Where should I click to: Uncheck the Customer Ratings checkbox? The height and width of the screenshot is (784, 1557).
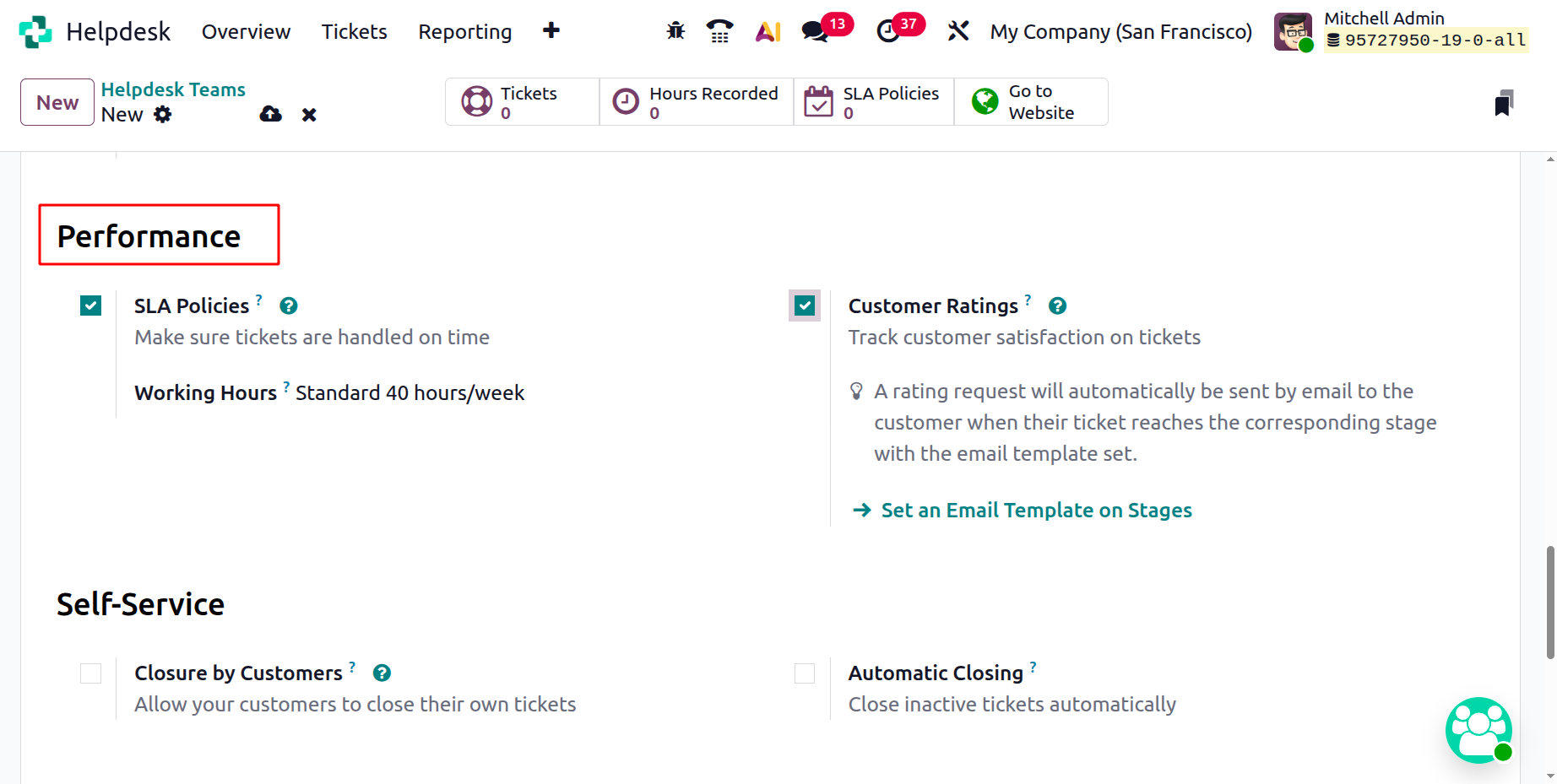[805, 305]
